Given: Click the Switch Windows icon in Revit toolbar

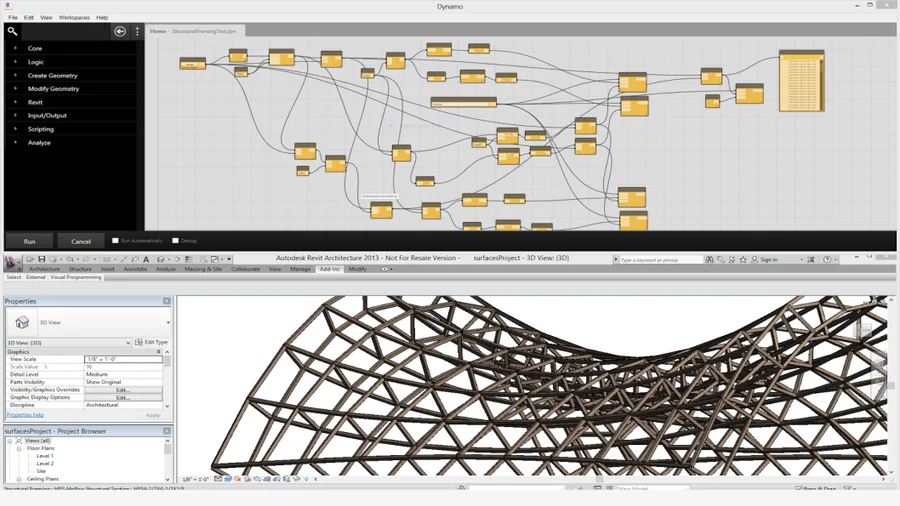Looking at the screenshot, I should pos(215,259).
